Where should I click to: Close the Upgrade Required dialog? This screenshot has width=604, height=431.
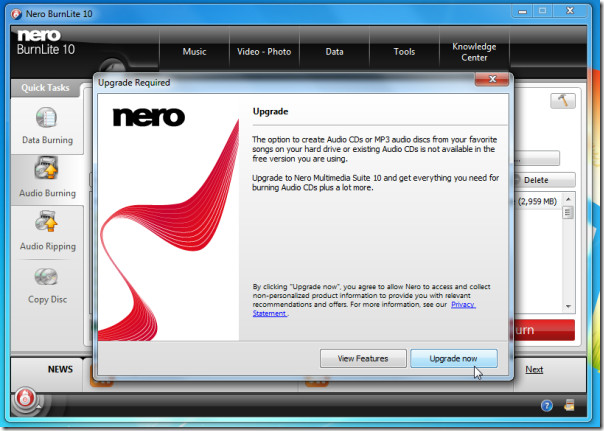pos(492,79)
